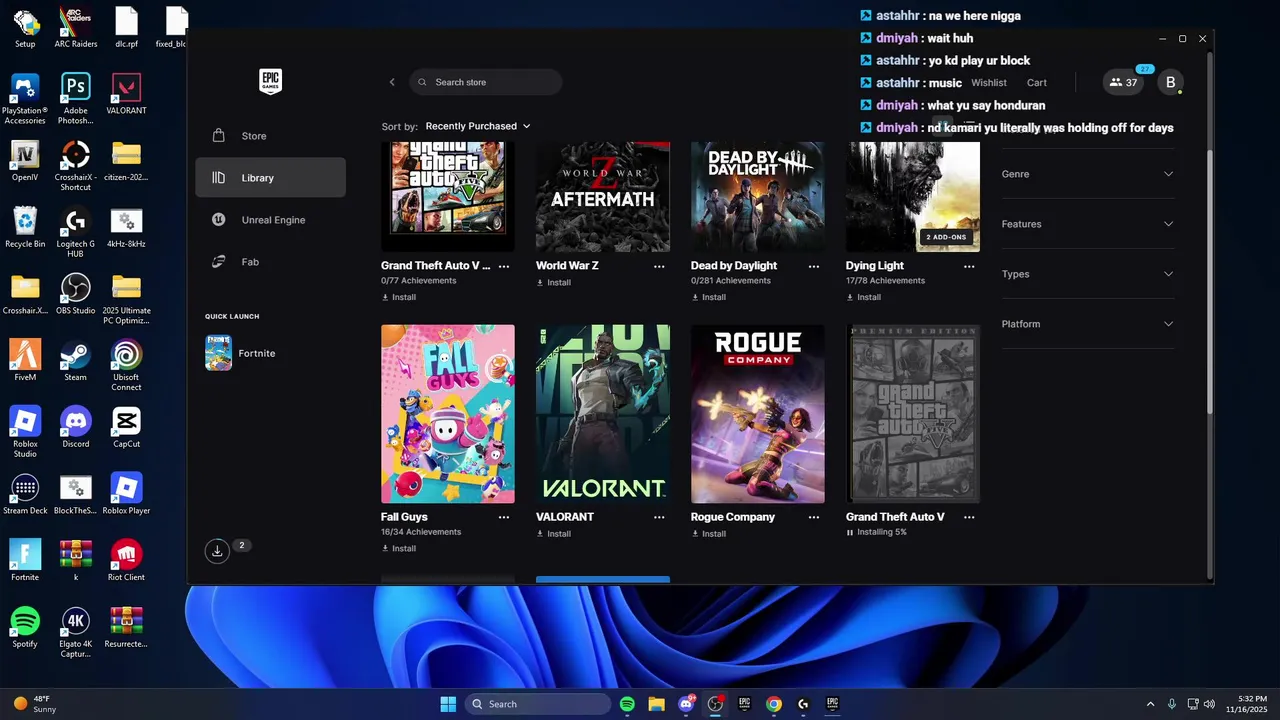Open the Sort by Recently Purchased dropdown

pos(478,126)
